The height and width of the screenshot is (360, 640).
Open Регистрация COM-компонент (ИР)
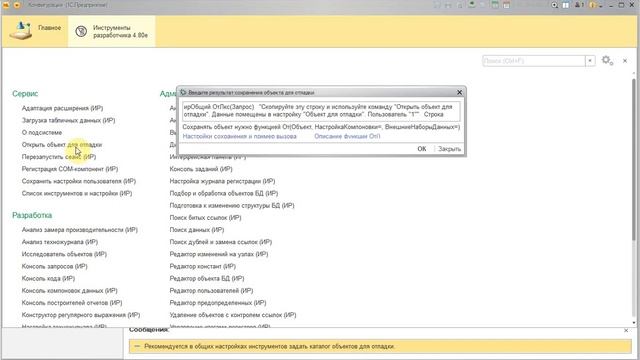click(x=70, y=169)
